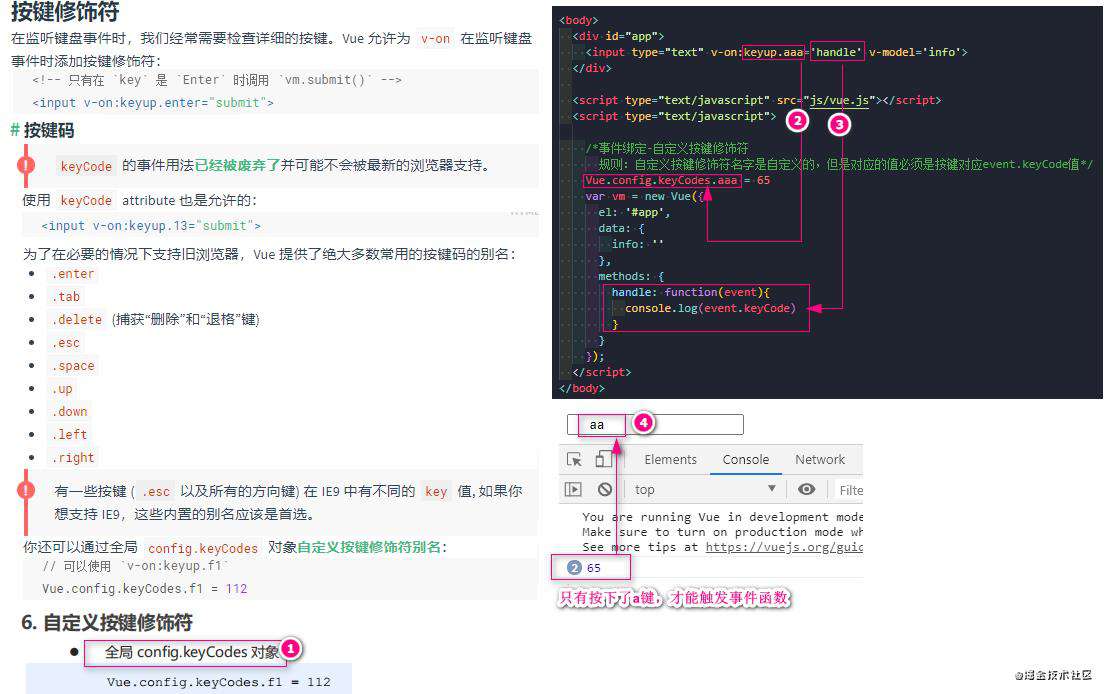Screen dimensions: 1107x694
Task: Click the # anchor before 按键码 heading
Action: click(15, 130)
